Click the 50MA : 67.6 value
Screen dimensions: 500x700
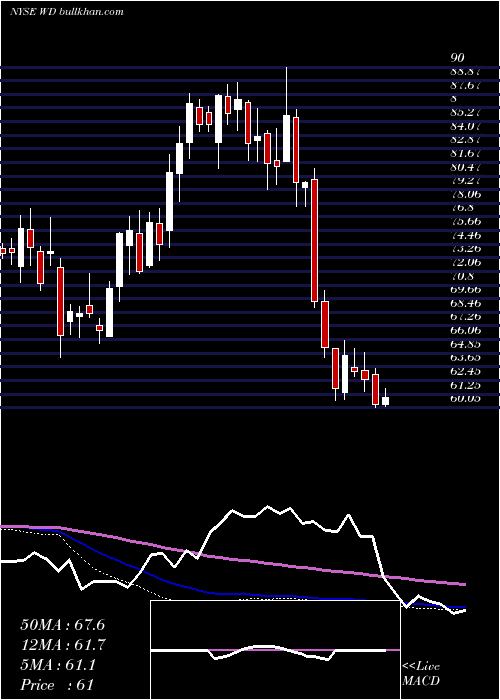pos(62,625)
